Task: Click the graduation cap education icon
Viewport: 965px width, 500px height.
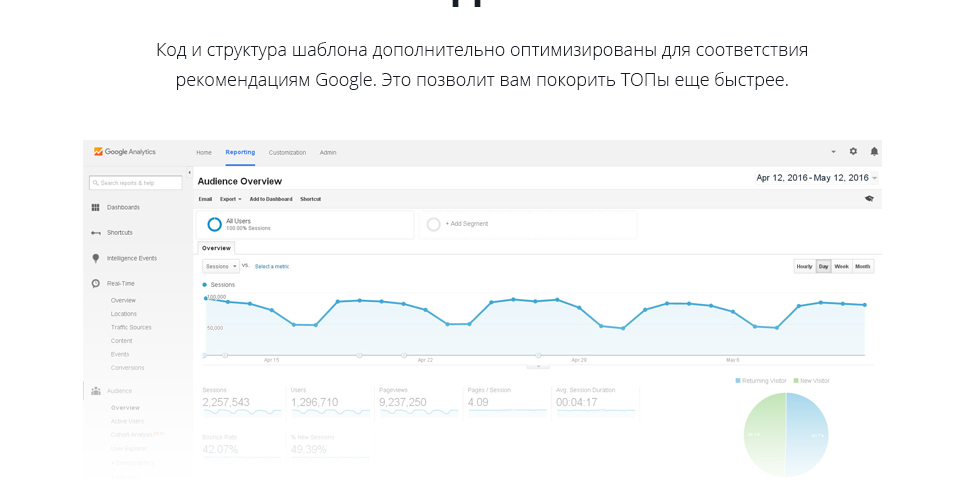Action: coord(869,198)
